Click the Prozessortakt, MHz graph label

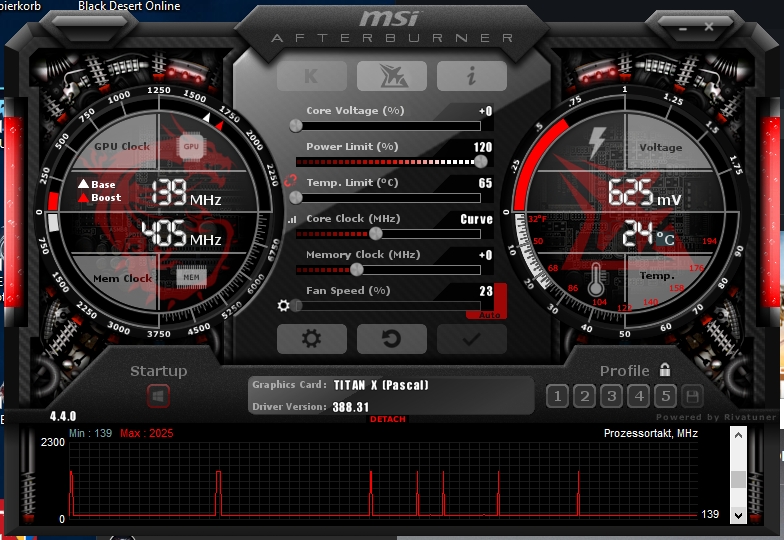[x=650, y=434]
